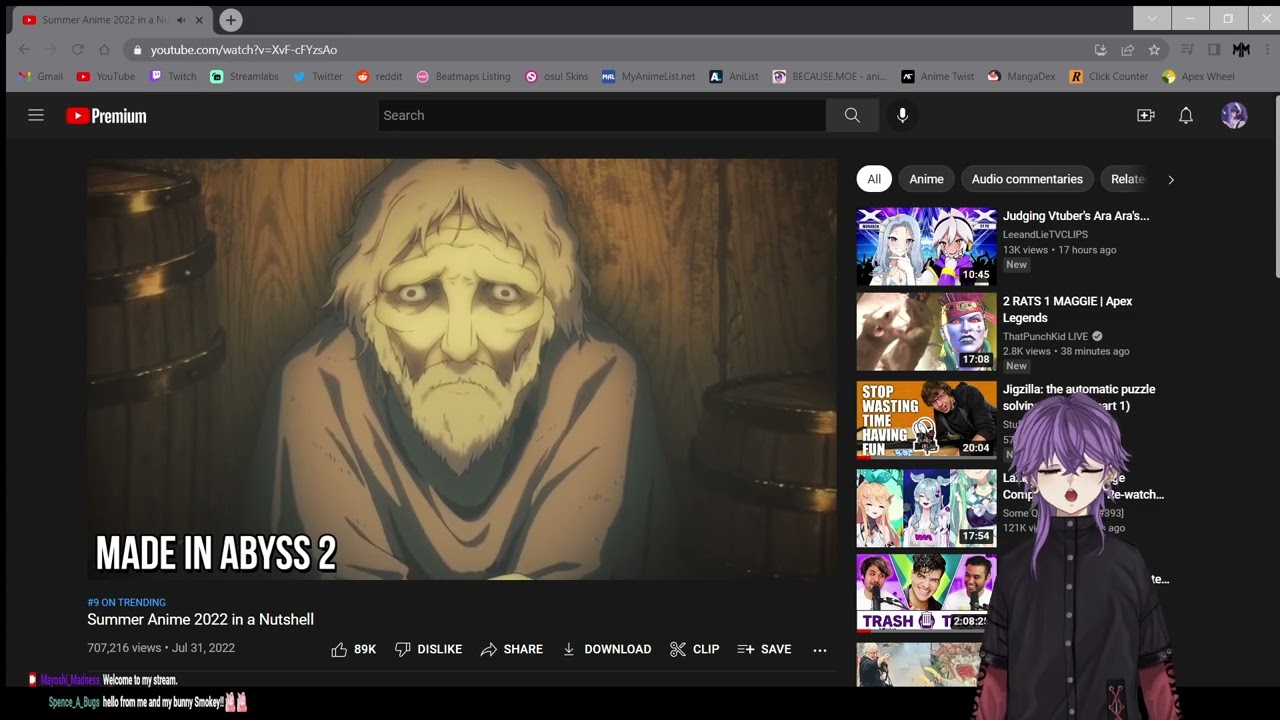Click the MM extension icon
This screenshot has width=1280, height=720.
pos(1241,50)
